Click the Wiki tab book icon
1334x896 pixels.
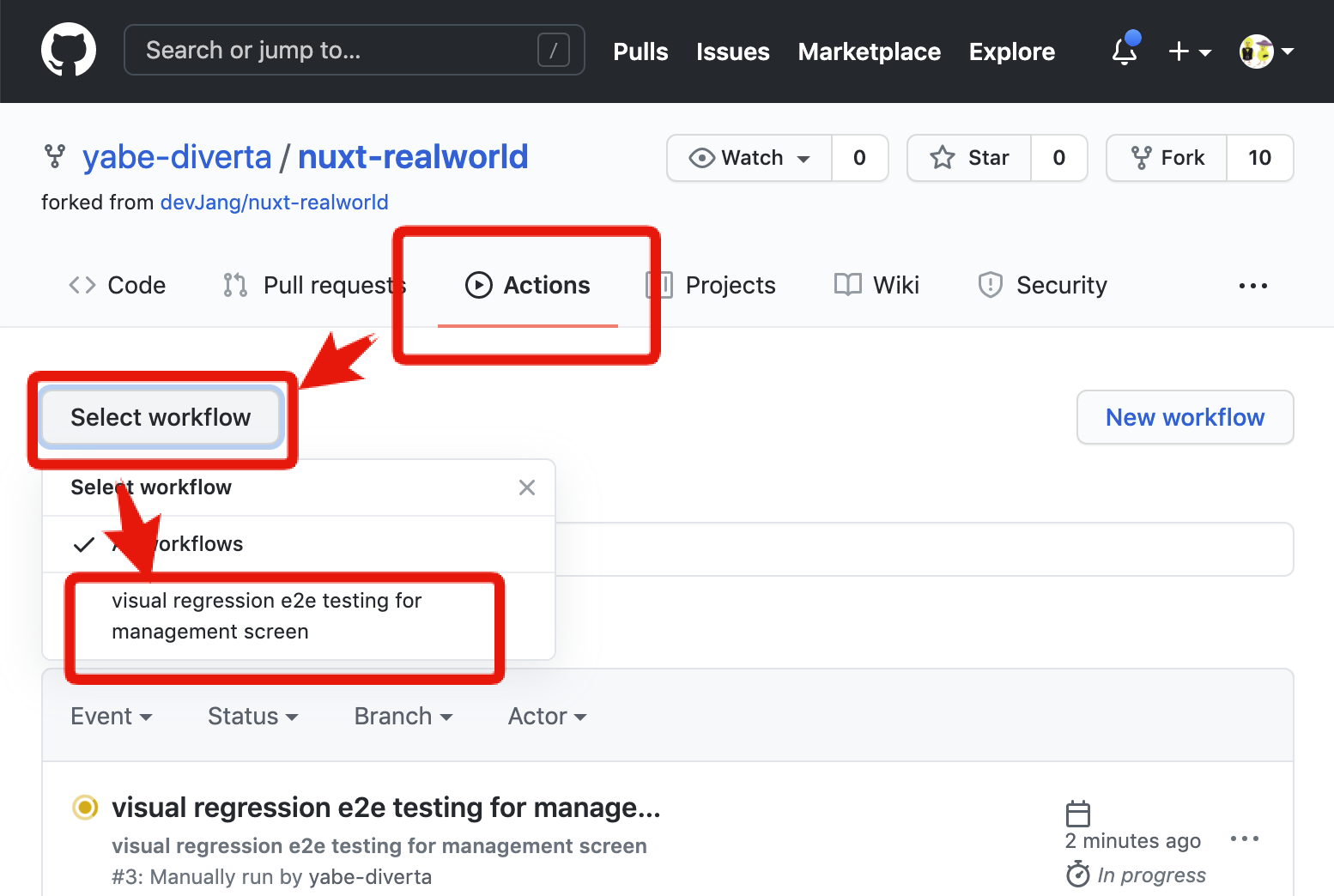coord(847,285)
